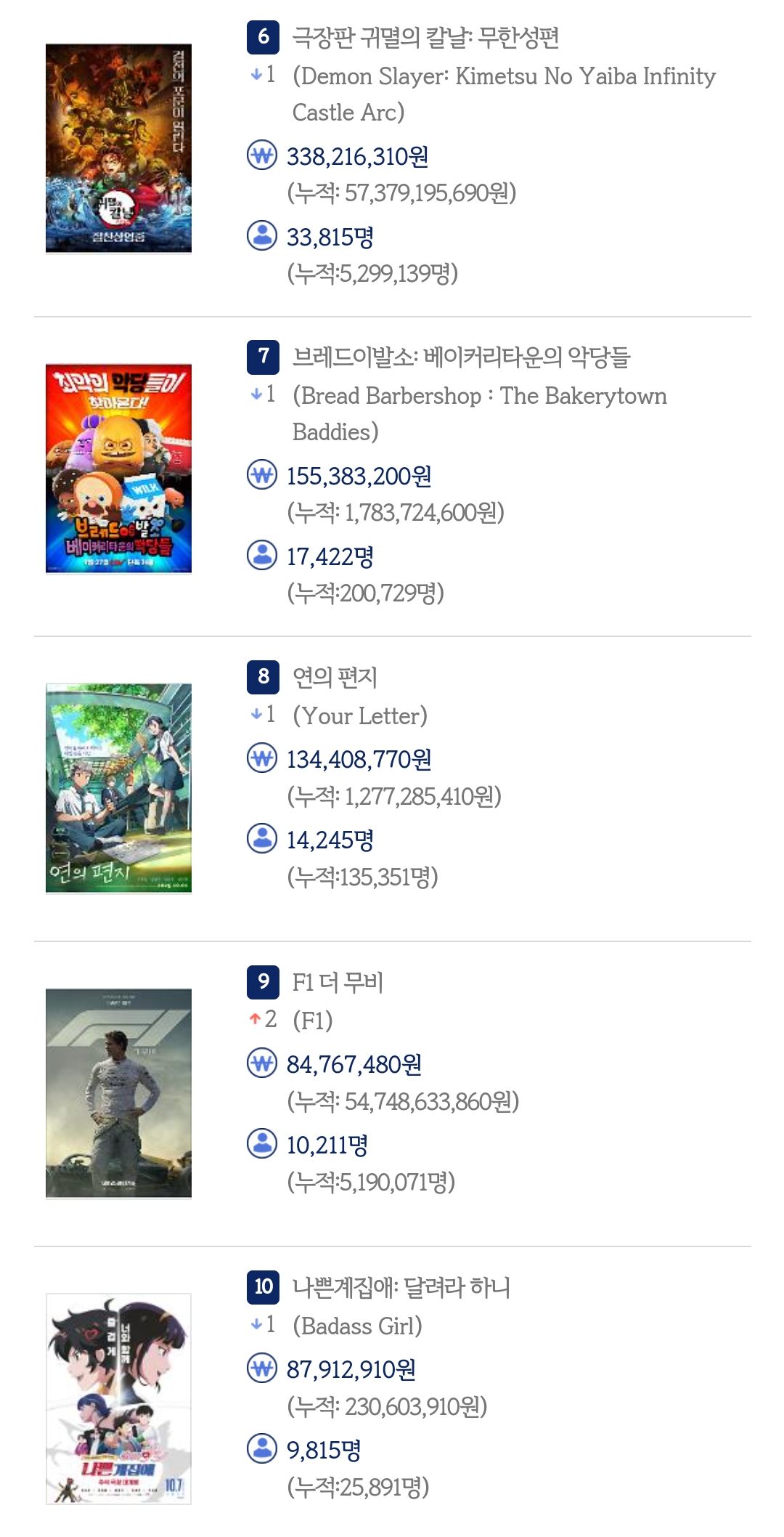Click the won icon beside 87,912,910원
This screenshot has height=1537, width=784.
click(x=262, y=1368)
